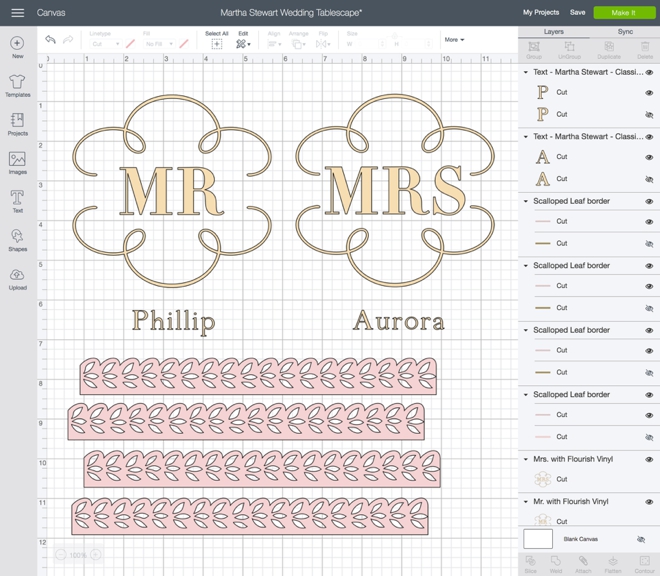Hide the Mrs. with Flourish Vinyl group
This screenshot has height=576, width=660.
point(649,459)
